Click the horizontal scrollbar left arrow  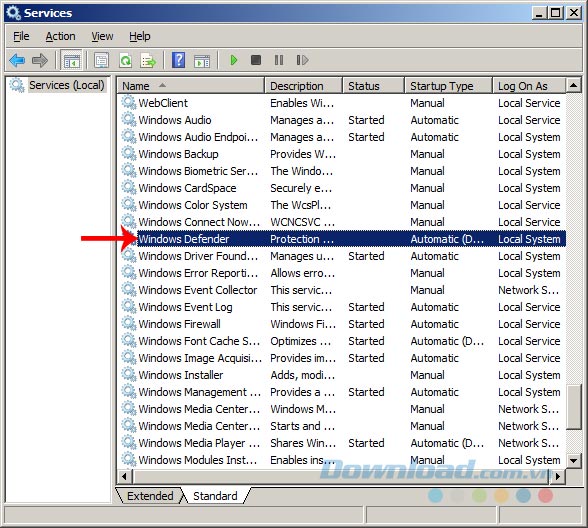pyautogui.click(x=124, y=477)
